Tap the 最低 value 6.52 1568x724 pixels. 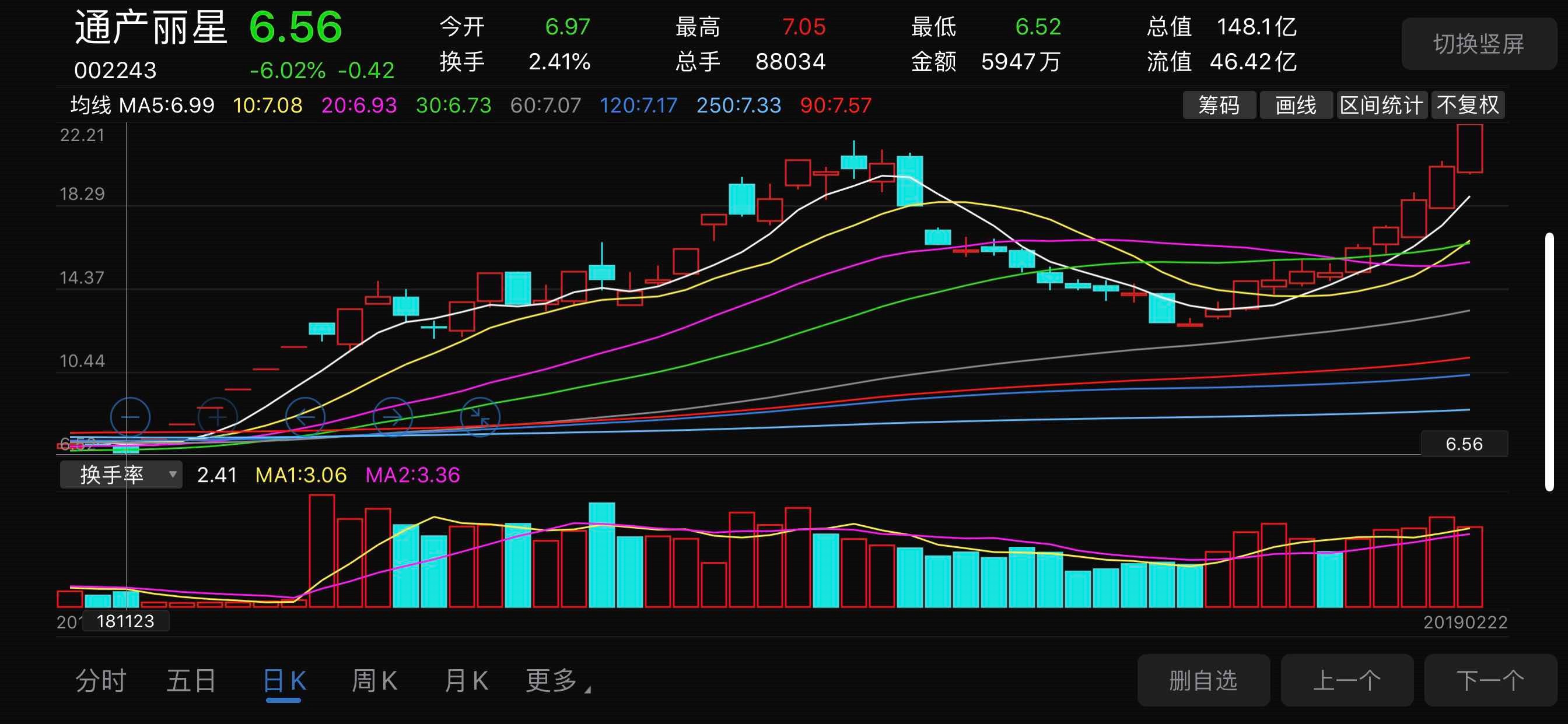click(1038, 27)
